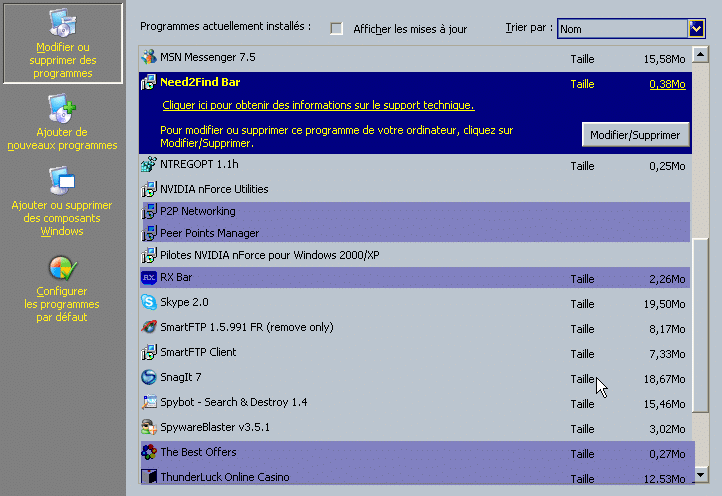Click the MSN Messenger 7.5 icon
The height and width of the screenshot is (496, 722).
click(x=149, y=57)
